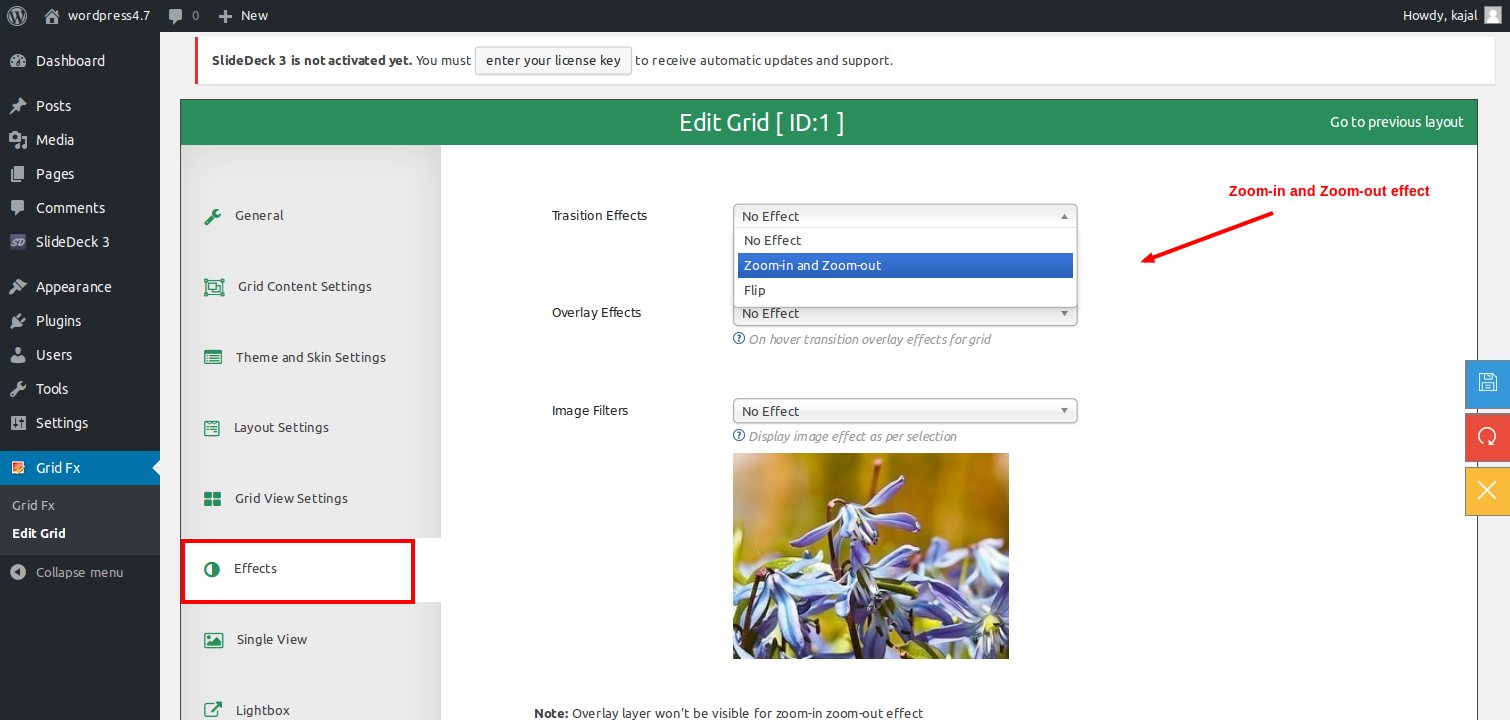1510x720 pixels.
Task: Click Theme and Skin Settings icon
Action: (213, 357)
